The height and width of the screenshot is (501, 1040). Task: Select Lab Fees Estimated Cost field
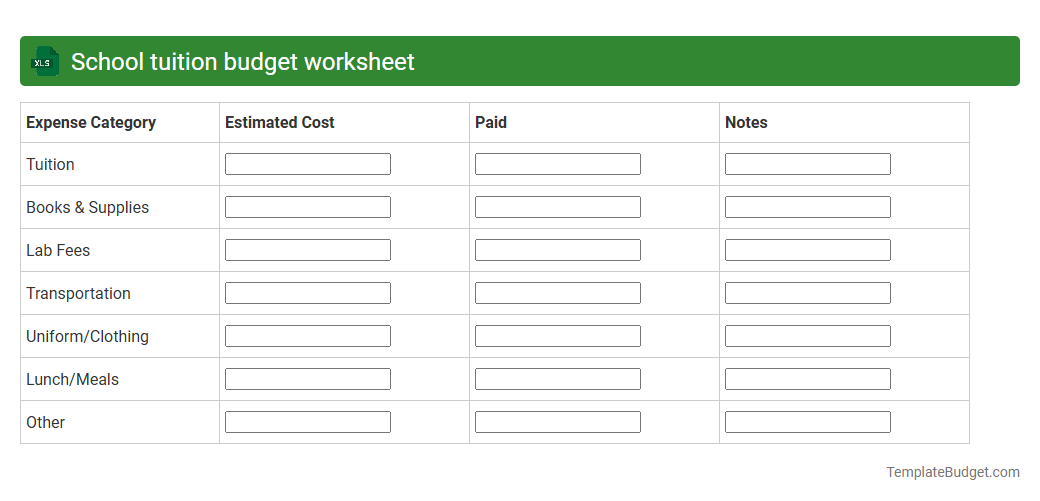(308, 250)
